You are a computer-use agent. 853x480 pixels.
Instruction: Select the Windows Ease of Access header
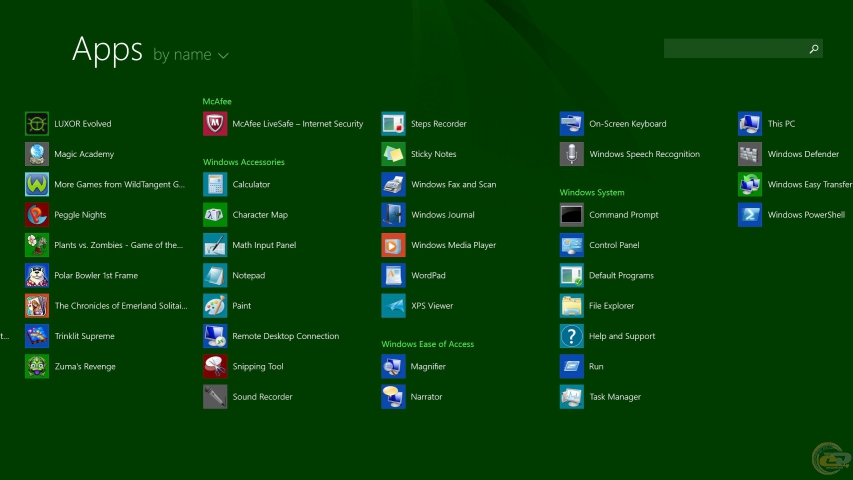[428, 344]
